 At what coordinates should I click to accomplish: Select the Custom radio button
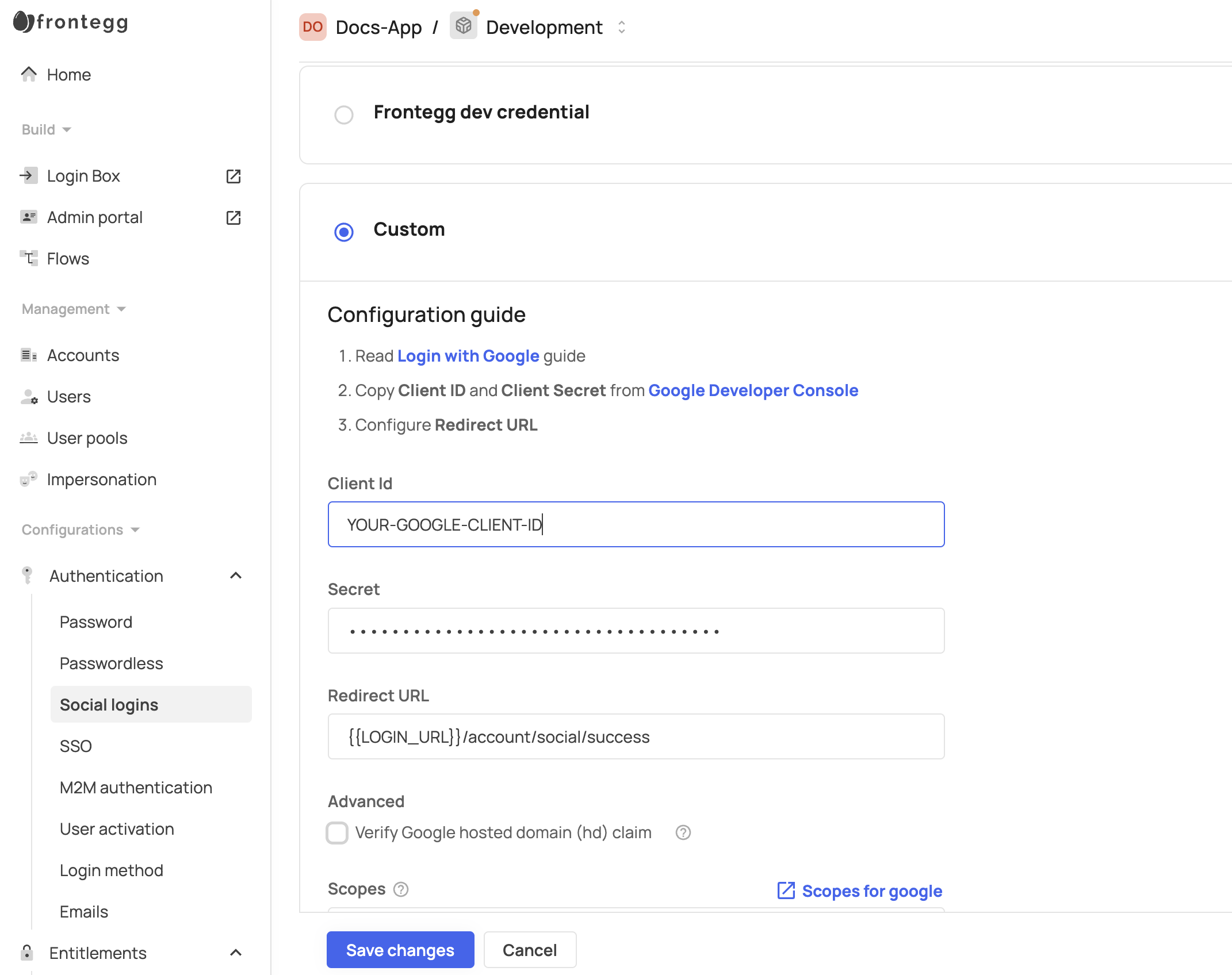[x=344, y=232]
